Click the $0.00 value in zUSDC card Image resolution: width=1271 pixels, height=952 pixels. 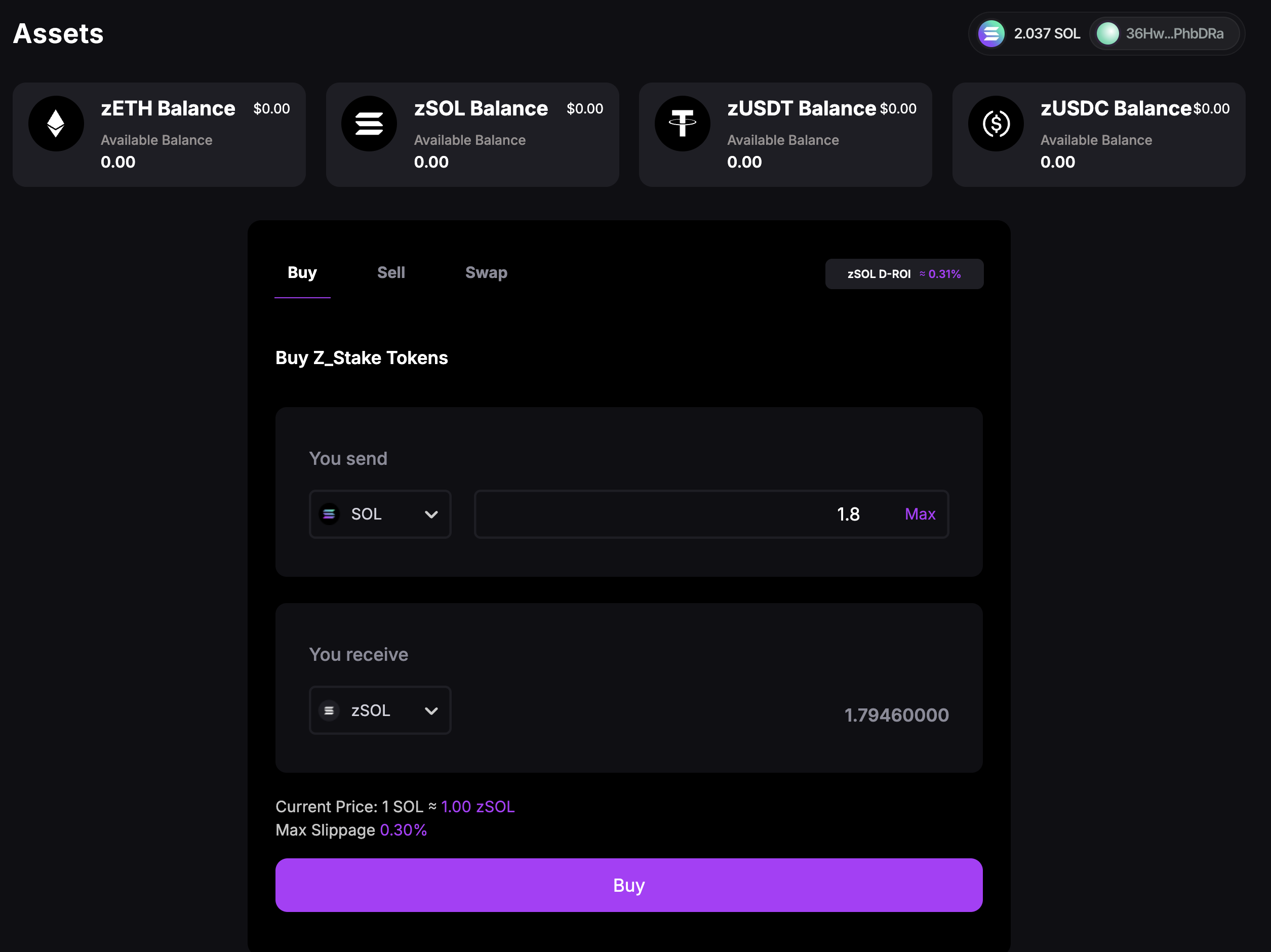[x=1211, y=108]
